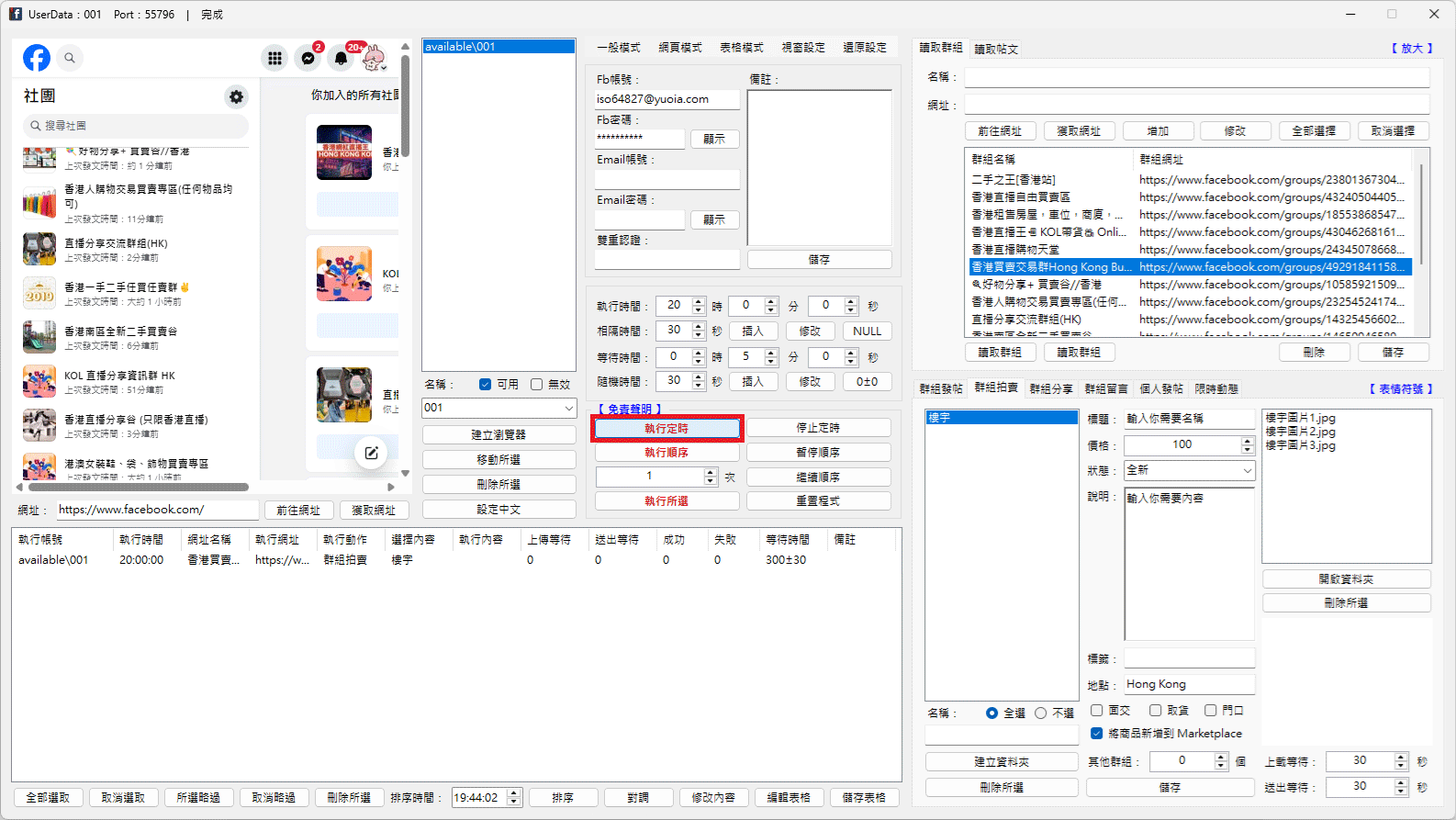Viewport: 1456px width, 820px height.
Task: Toggle the 面交 checkbox
Action: point(1096,710)
